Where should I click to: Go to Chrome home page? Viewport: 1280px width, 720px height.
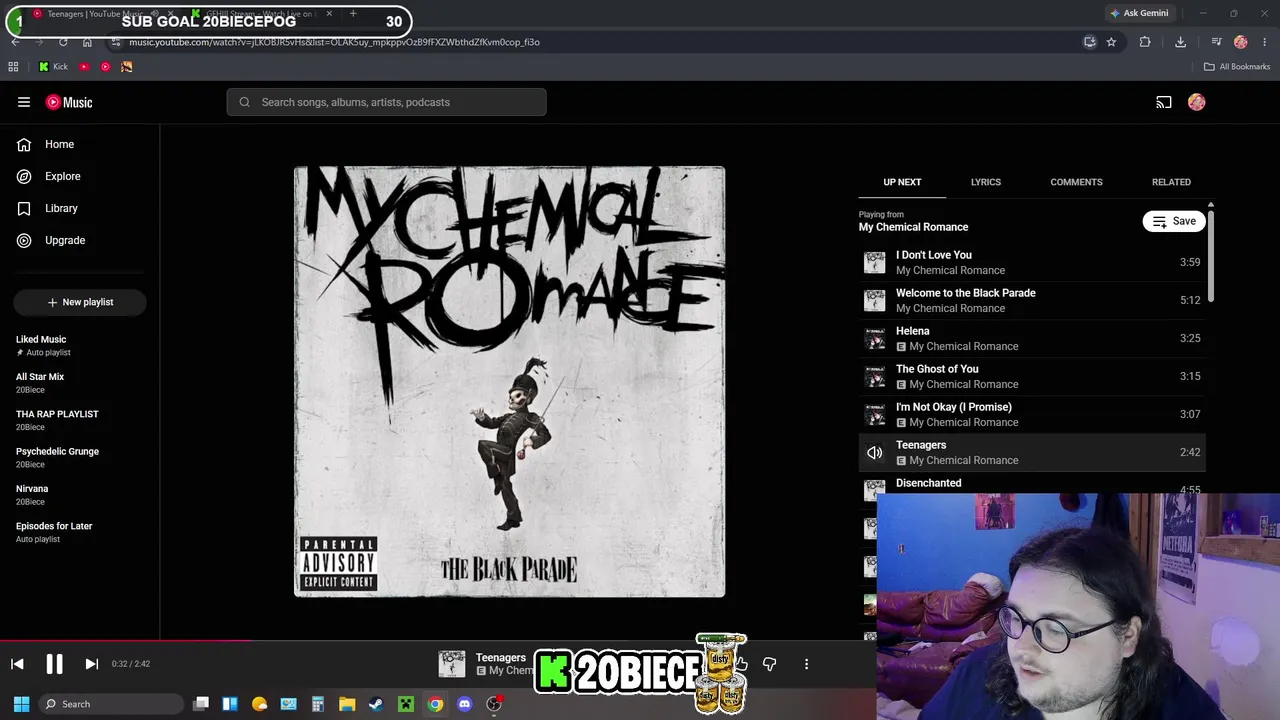pyautogui.click(x=87, y=42)
